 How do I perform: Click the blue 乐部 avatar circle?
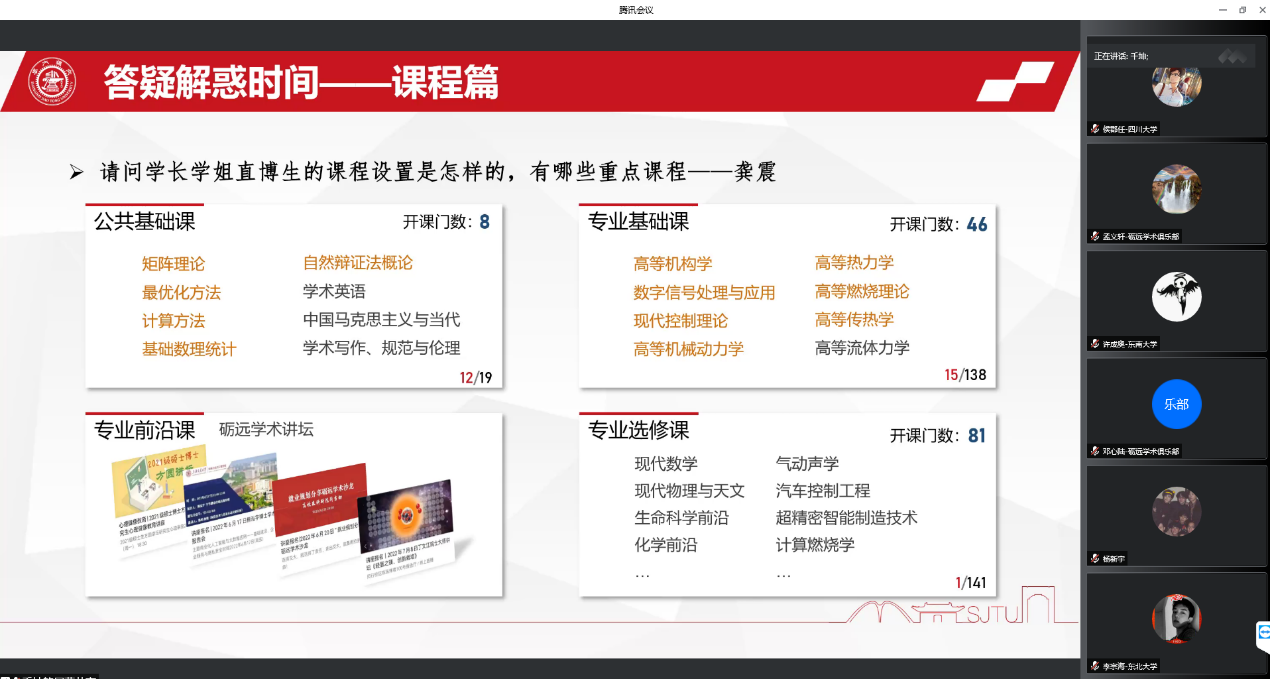click(1176, 404)
